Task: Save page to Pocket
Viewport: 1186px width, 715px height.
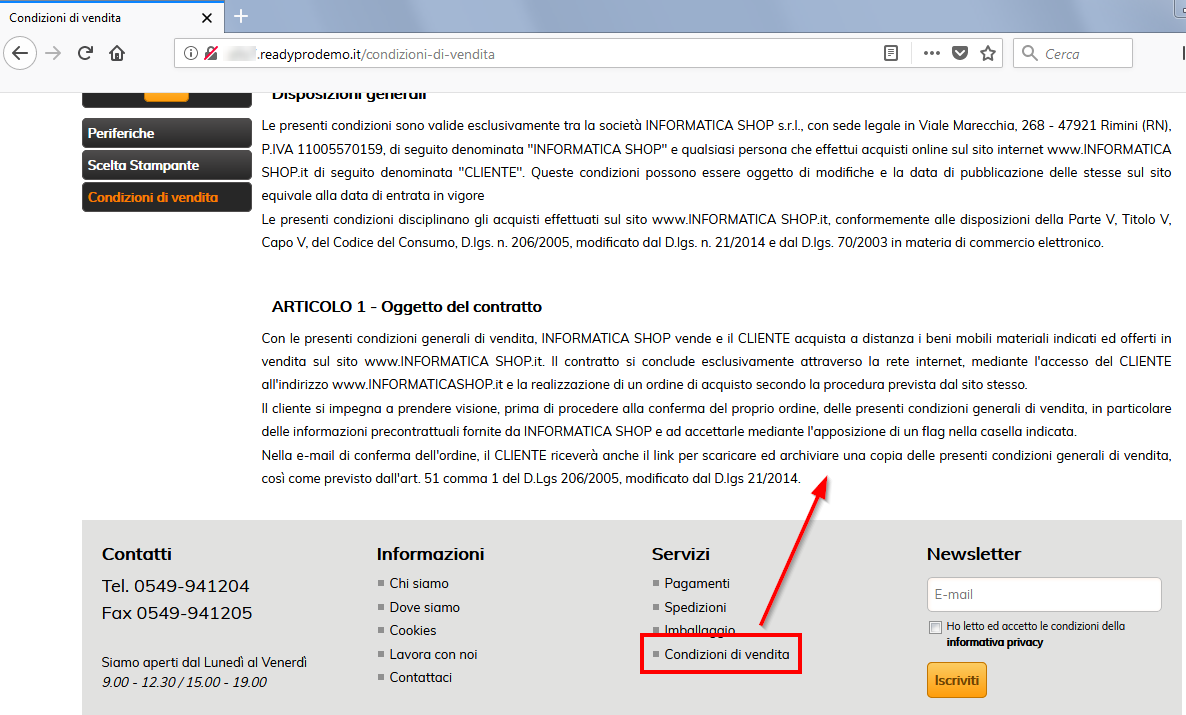Action: 960,53
